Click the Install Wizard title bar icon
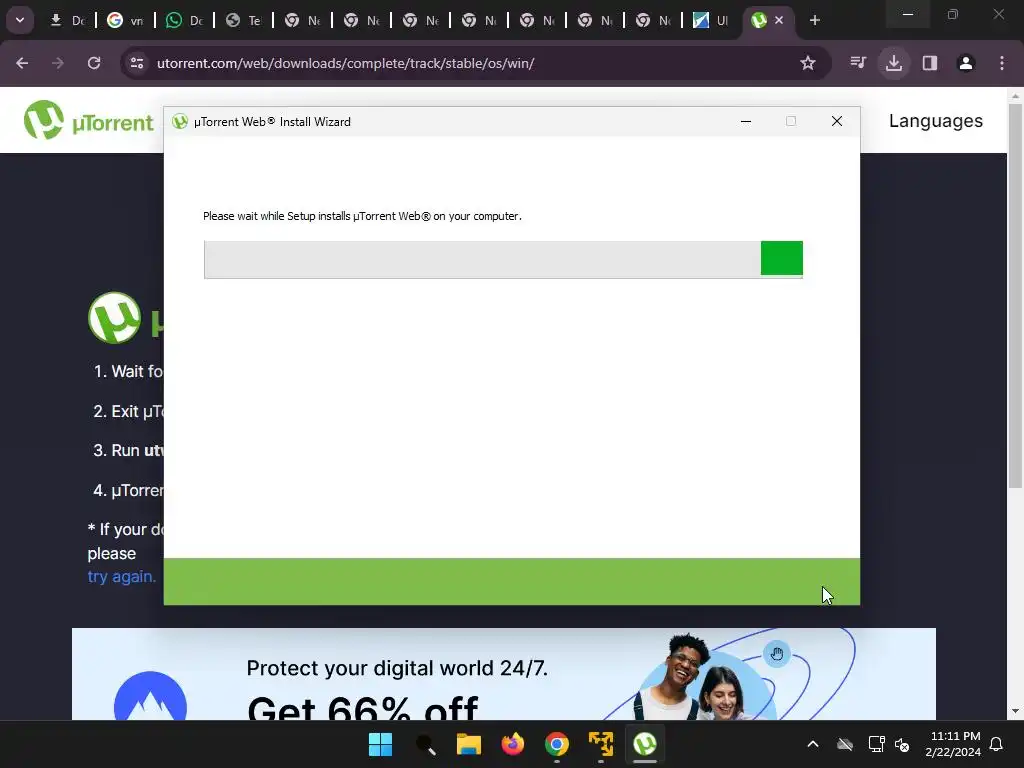1024x768 pixels. [x=180, y=121]
